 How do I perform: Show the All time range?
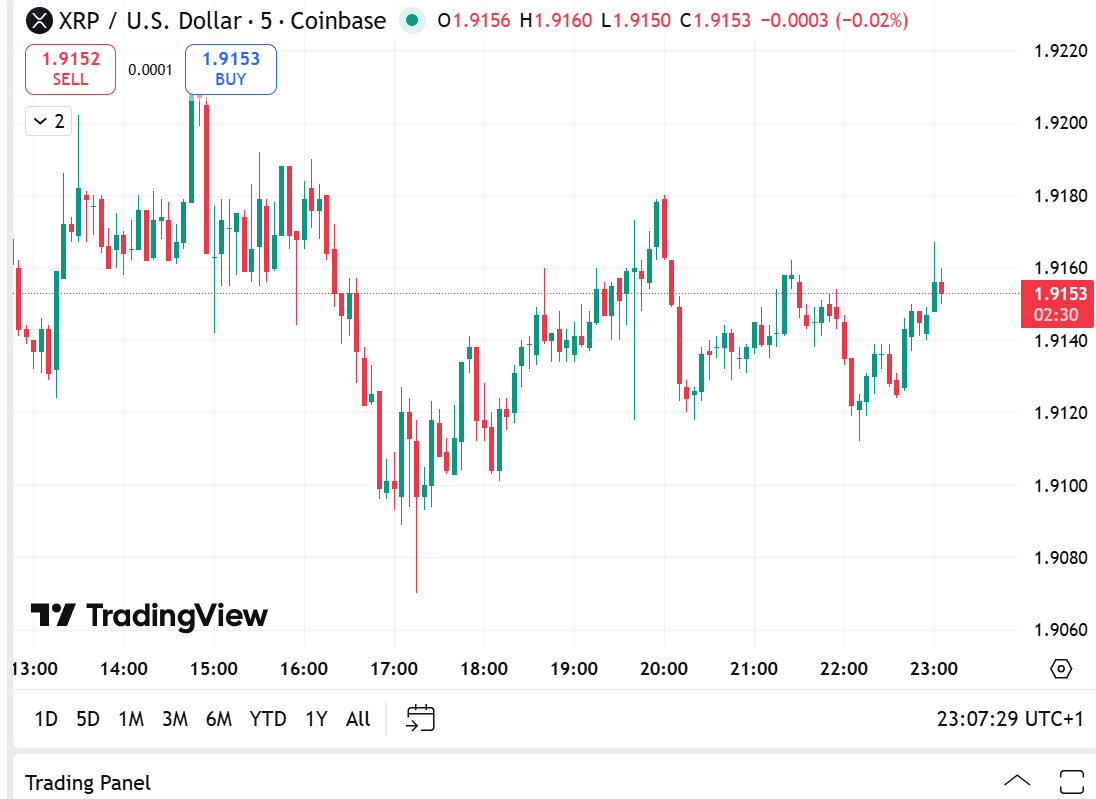(358, 718)
